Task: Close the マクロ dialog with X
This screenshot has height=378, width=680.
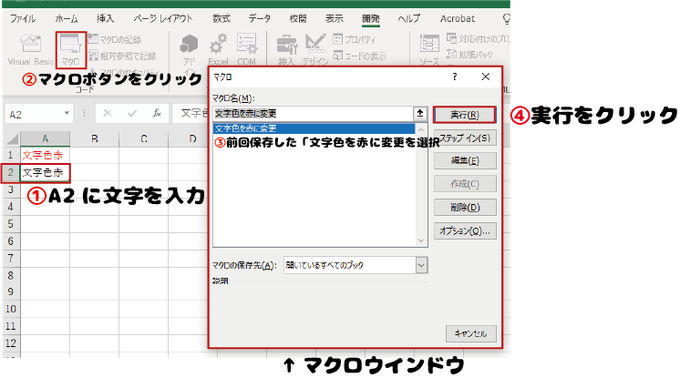Action: coord(485,77)
